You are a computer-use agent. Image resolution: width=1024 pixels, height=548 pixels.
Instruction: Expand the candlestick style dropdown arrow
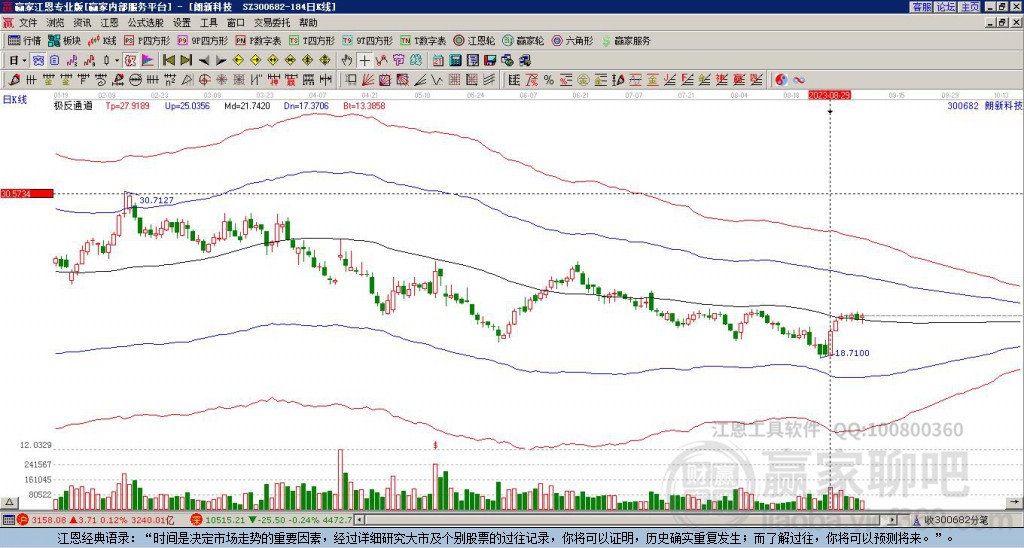(x=117, y=61)
